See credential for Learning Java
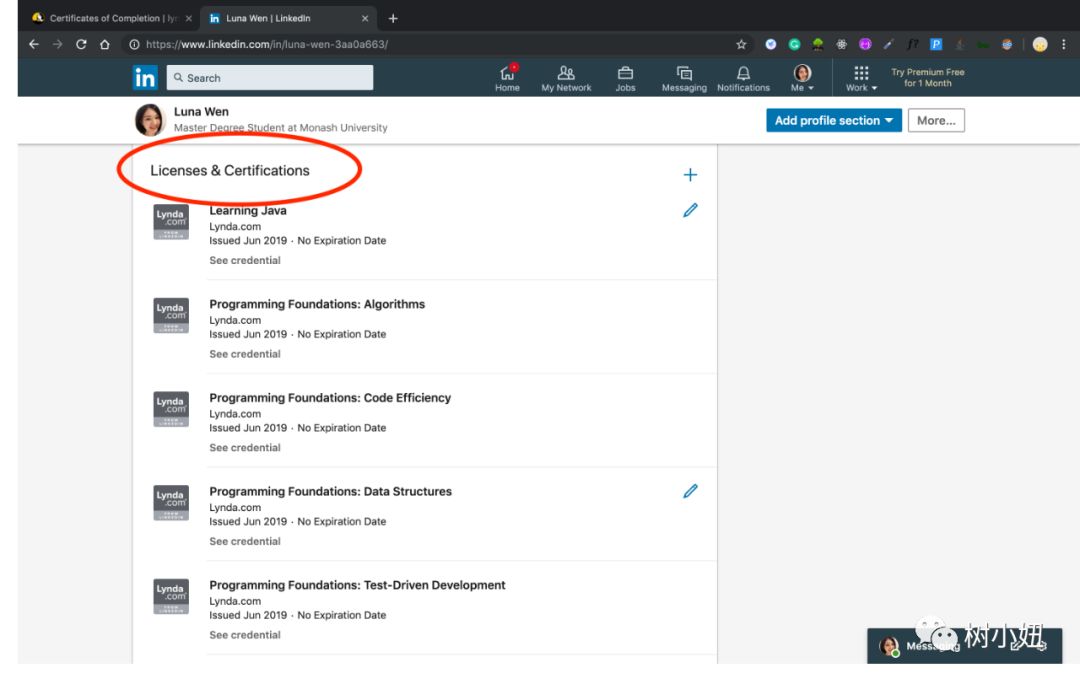This screenshot has height=684, width=1080. click(245, 260)
